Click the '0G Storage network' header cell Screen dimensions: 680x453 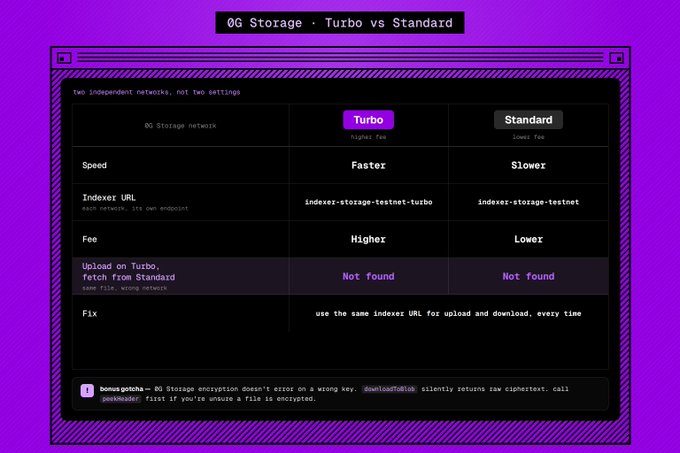[x=180, y=126]
